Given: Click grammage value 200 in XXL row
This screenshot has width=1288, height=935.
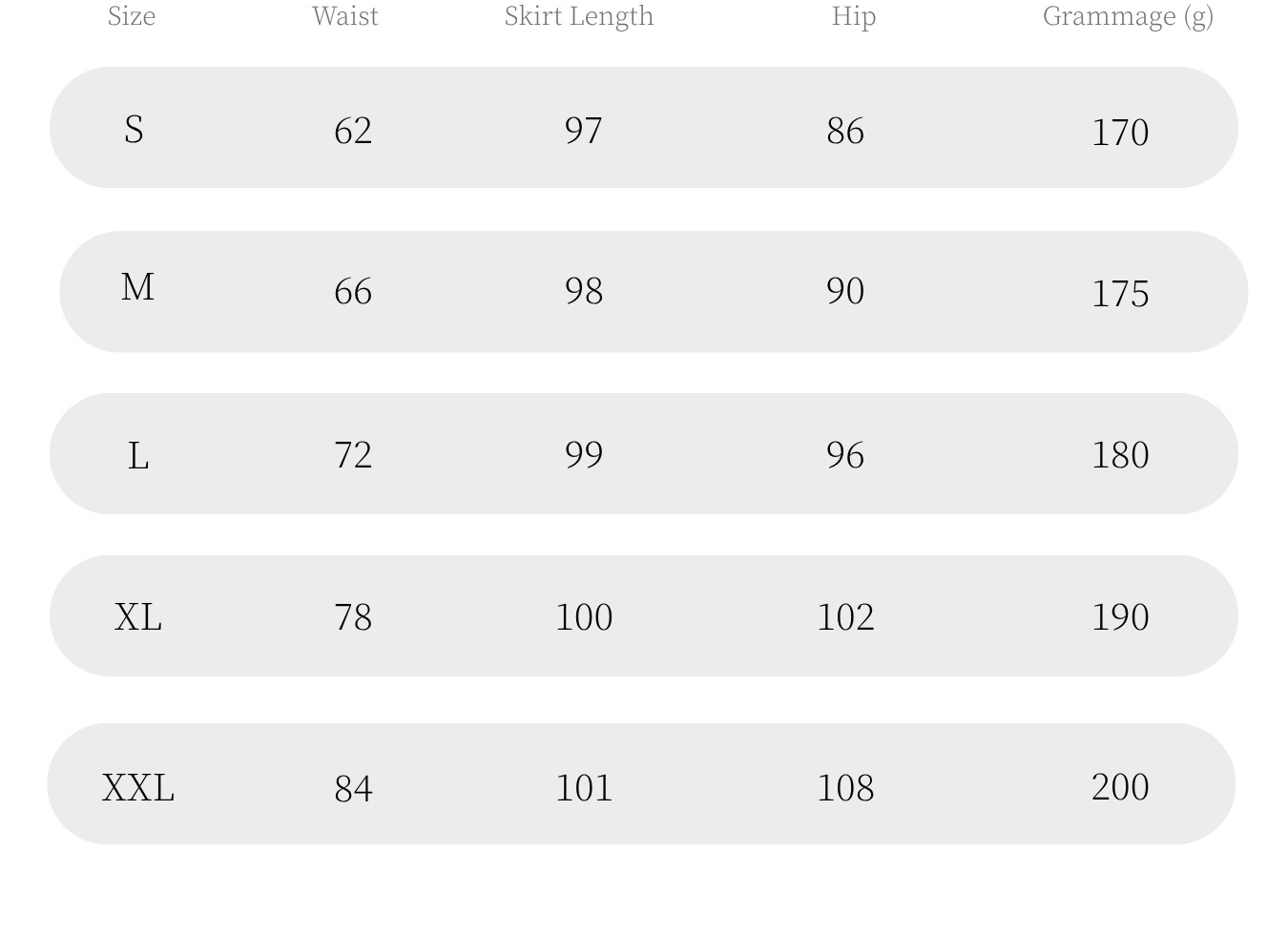Looking at the screenshot, I should pos(1120,787).
